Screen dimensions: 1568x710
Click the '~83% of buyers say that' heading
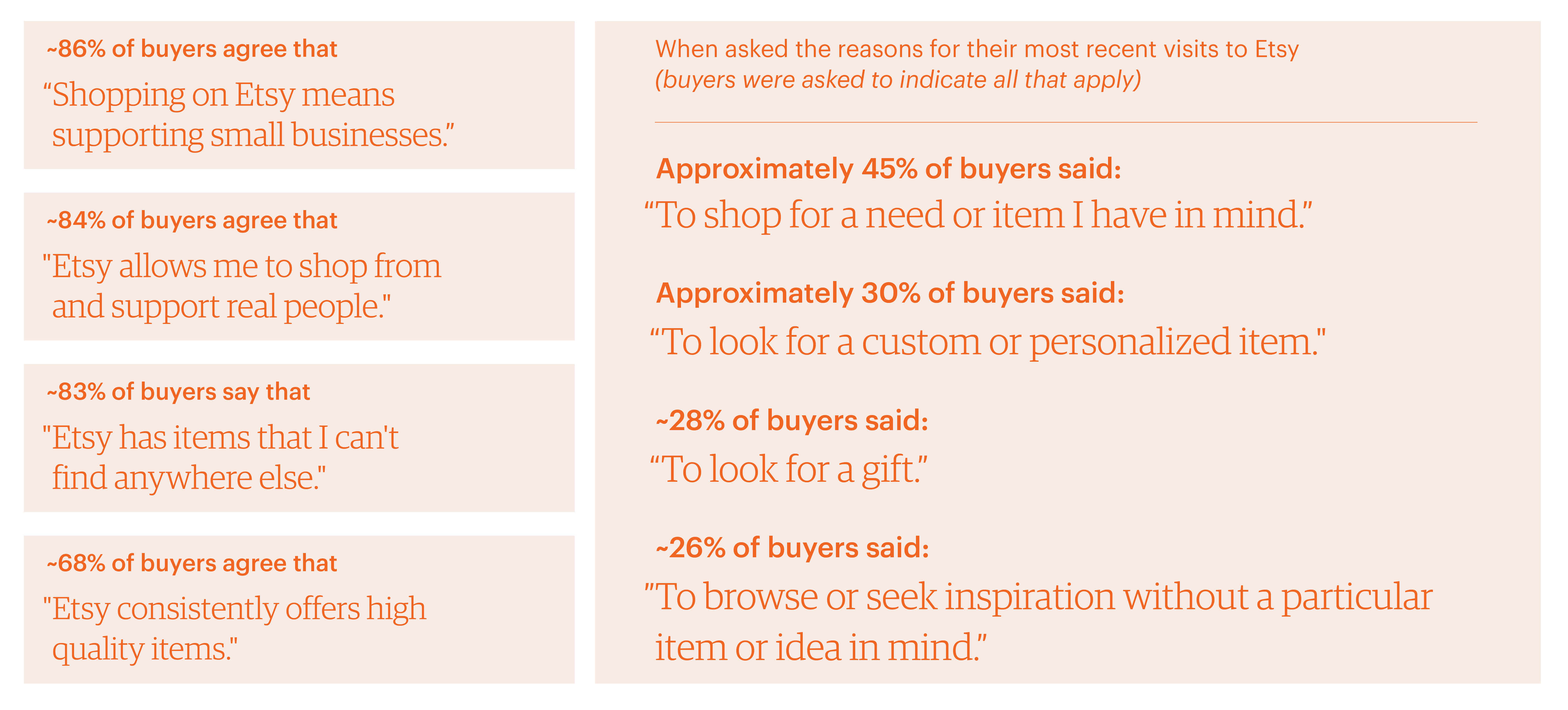pos(178,392)
